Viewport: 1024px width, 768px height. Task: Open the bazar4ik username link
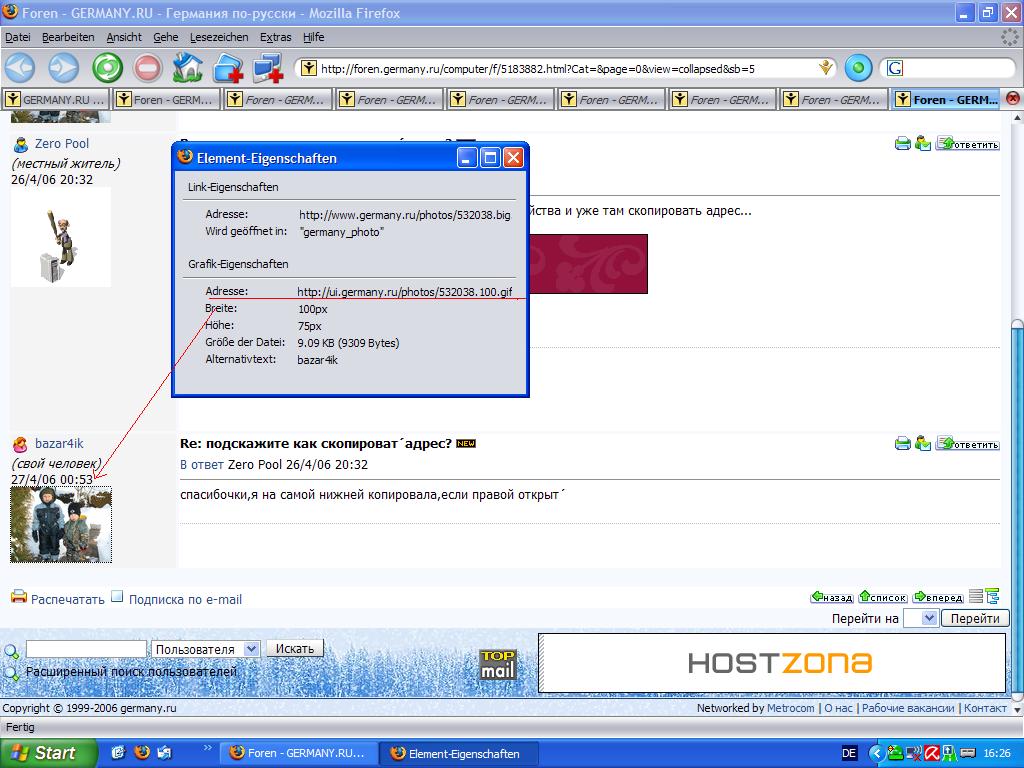[59, 443]
